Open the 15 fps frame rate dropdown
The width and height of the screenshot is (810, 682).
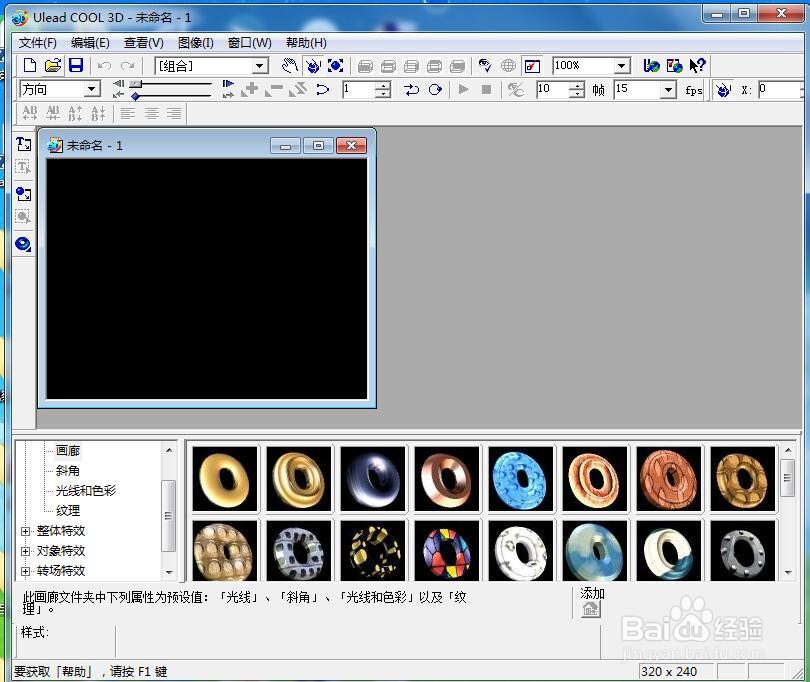[668, 89]
